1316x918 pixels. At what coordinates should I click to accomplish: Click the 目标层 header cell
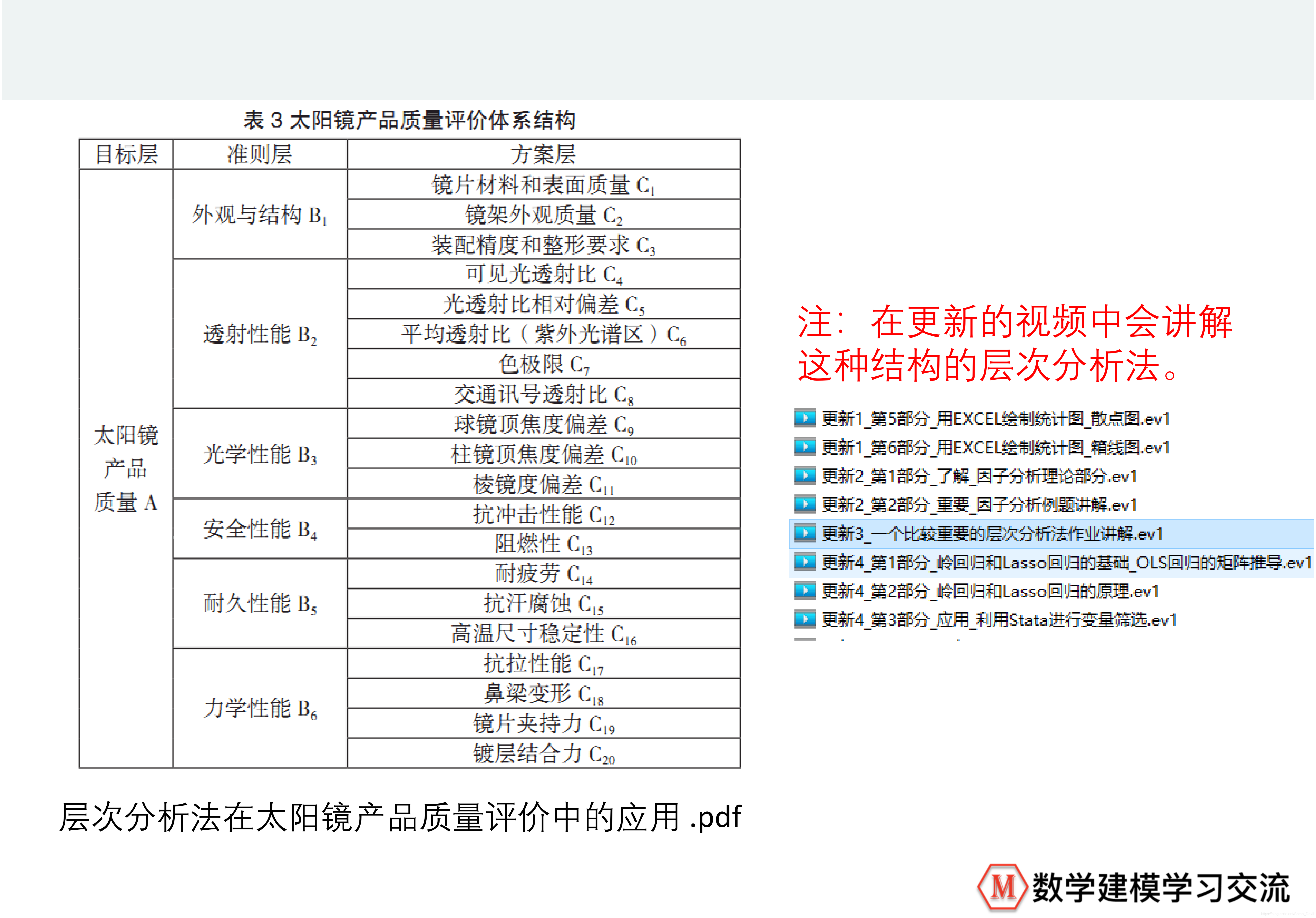[x=126, y=154]
